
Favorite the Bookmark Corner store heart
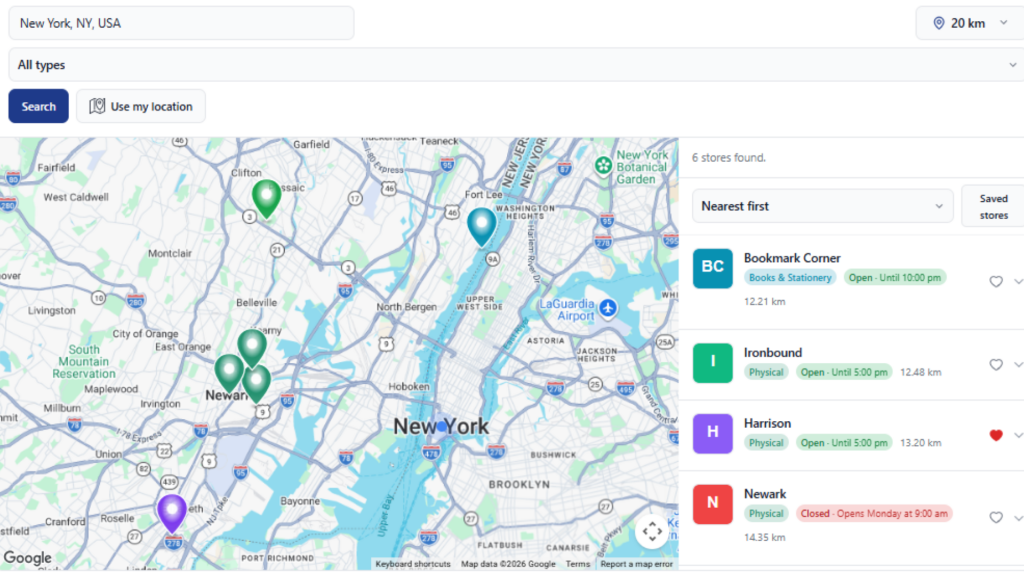tap(995, 281)
